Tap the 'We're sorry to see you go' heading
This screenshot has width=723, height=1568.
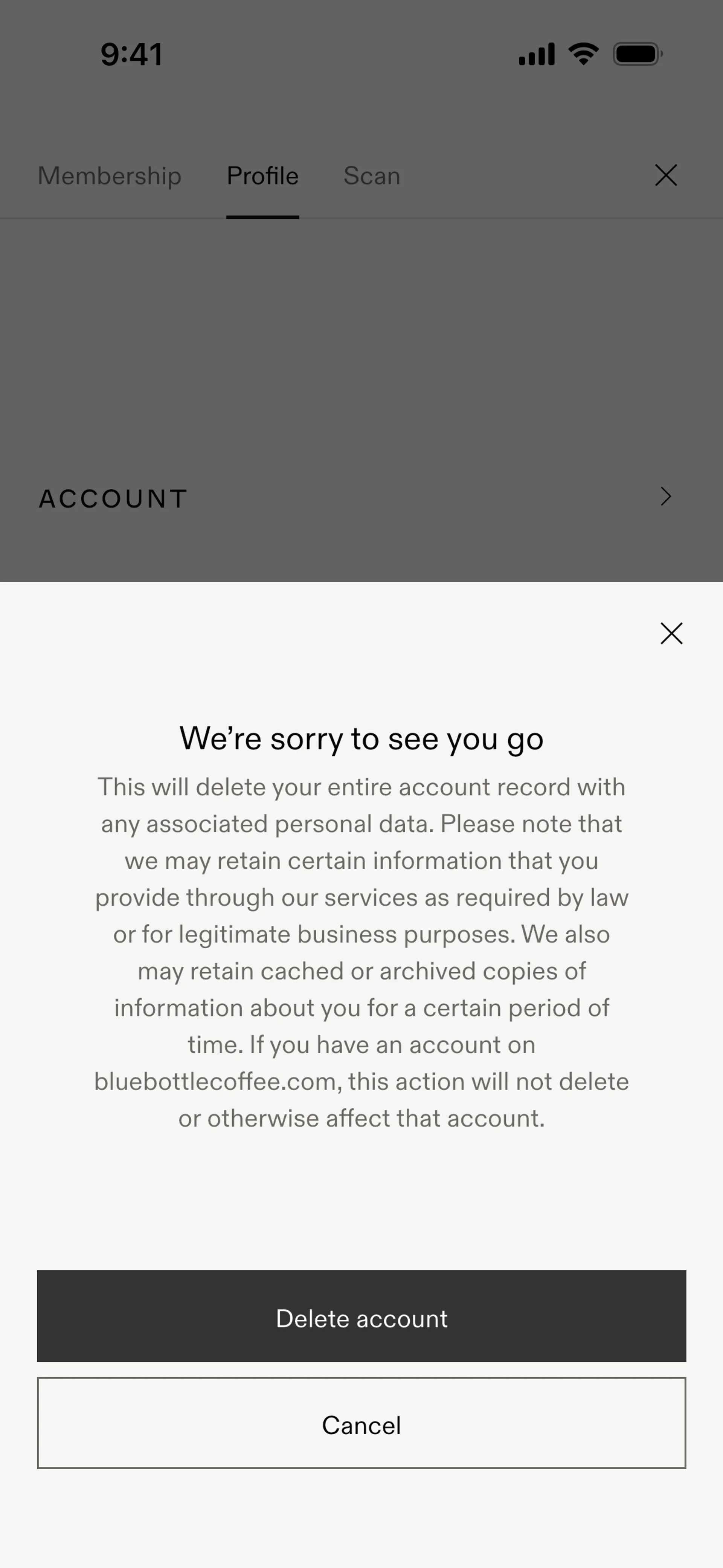[x=361, y=739]
